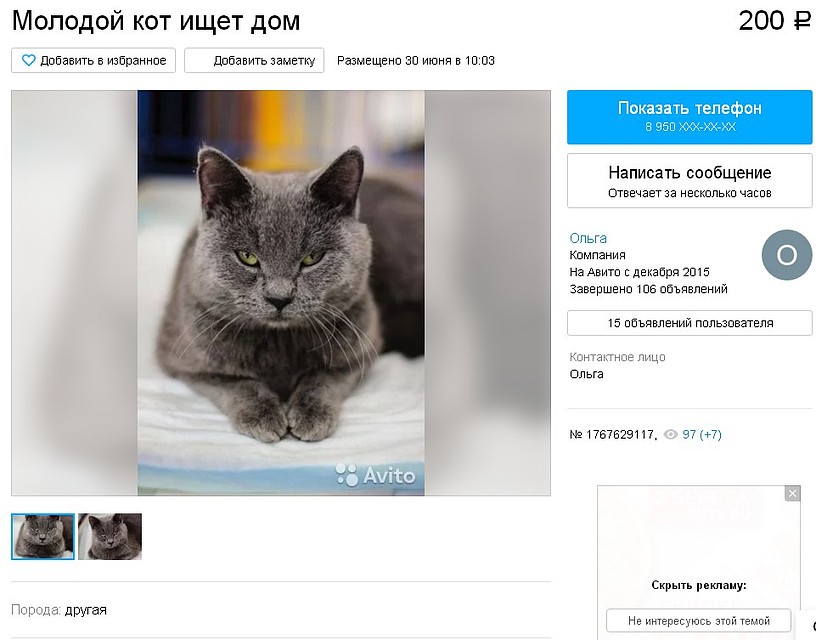Image resolution: width=816 pixels, height=640 pixels.
Task: Select the second cat thumbnail
Action: pyautogui.click(x=110, y=536)
